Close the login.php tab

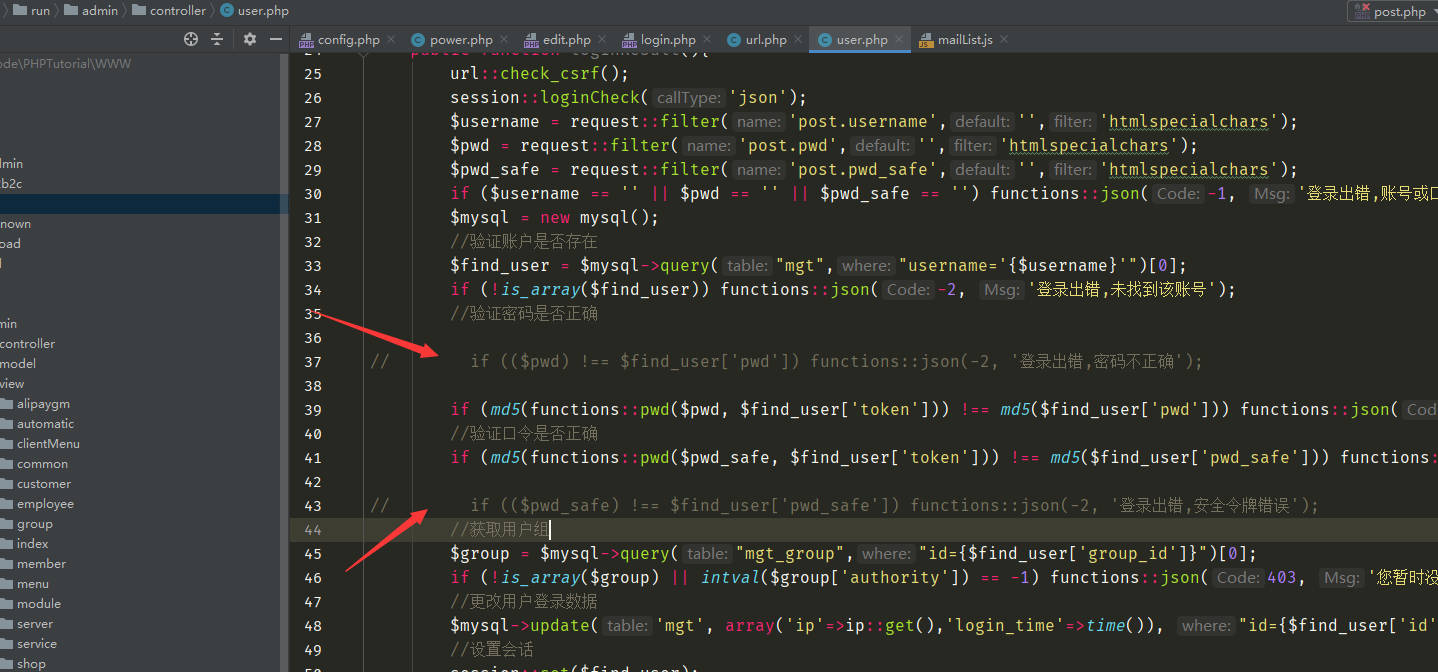[707, 40]
